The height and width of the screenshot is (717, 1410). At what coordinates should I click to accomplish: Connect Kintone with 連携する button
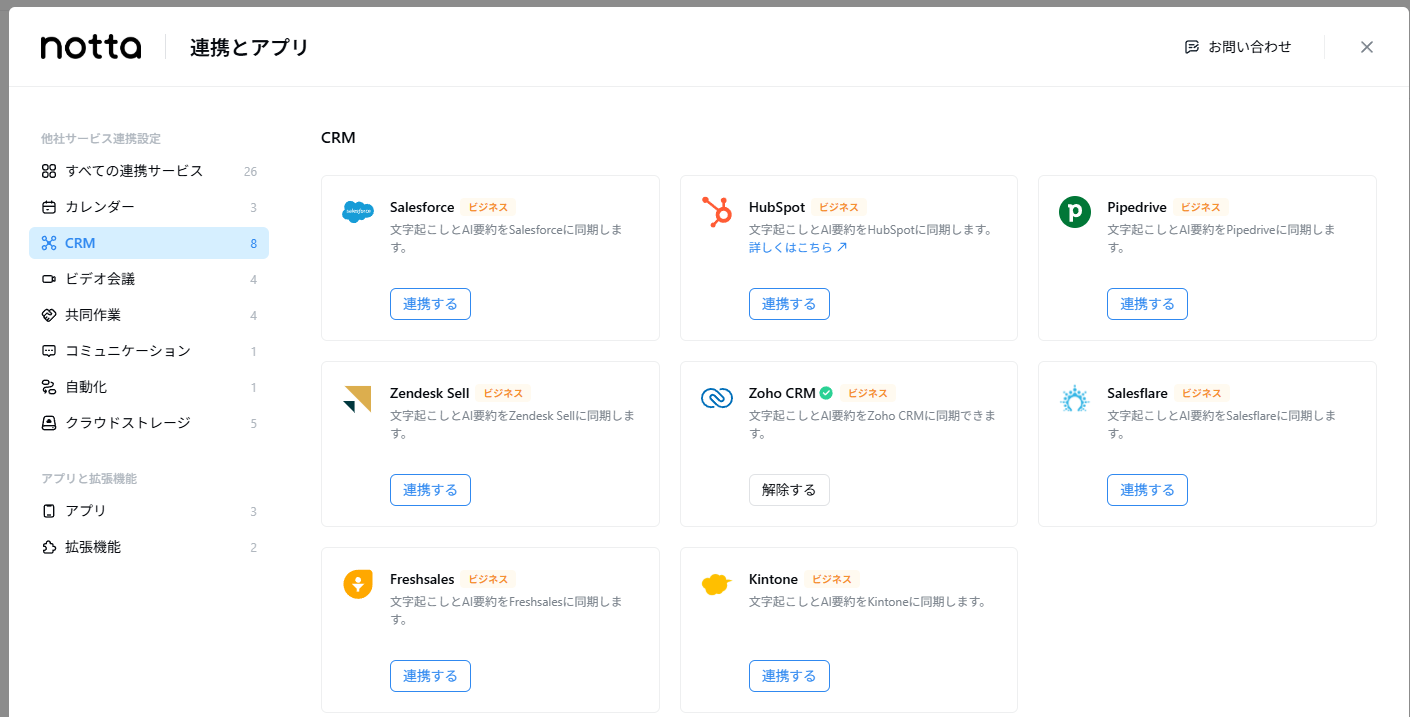coord(789,676)
